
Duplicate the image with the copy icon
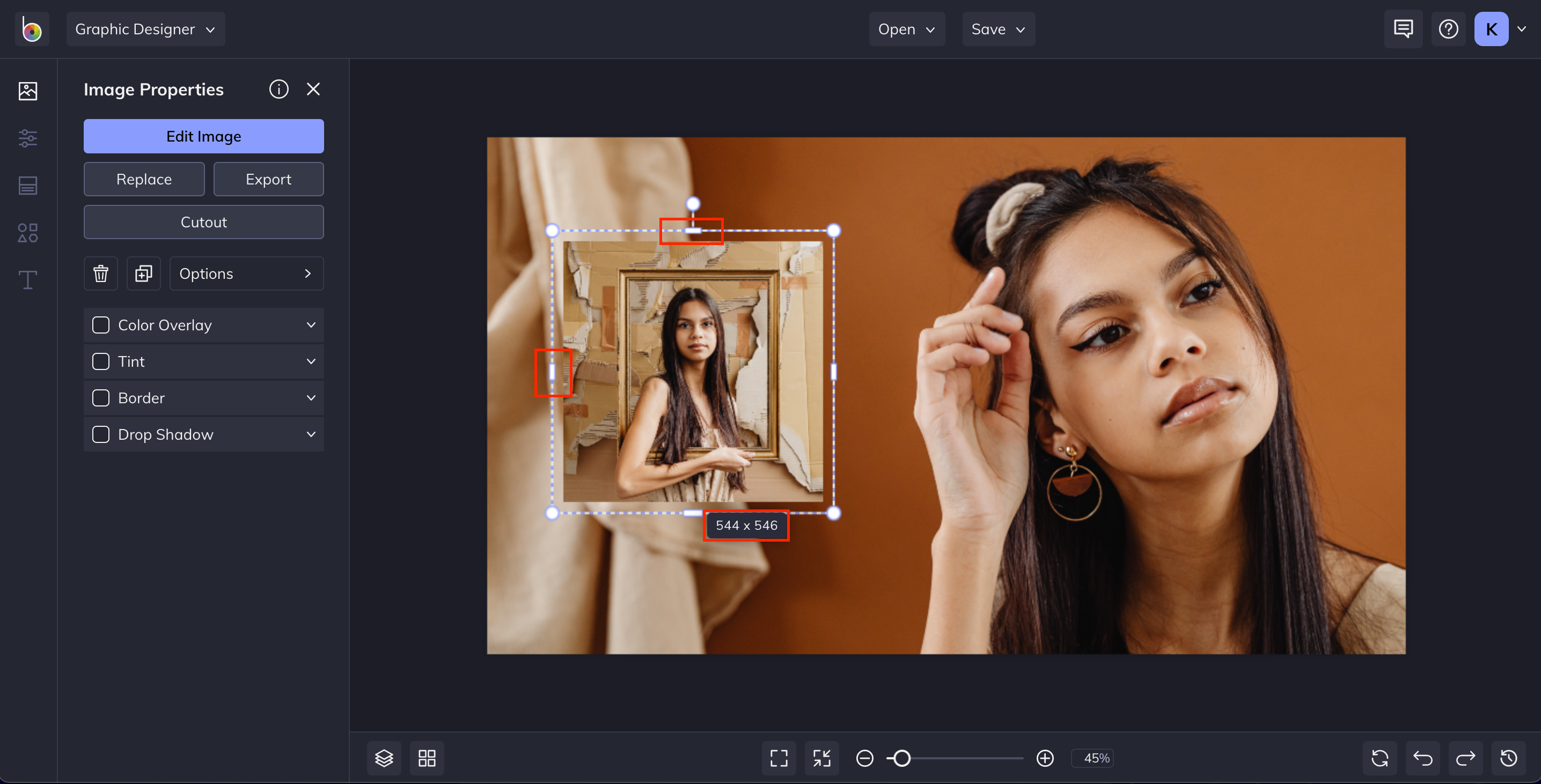(144, 274)
